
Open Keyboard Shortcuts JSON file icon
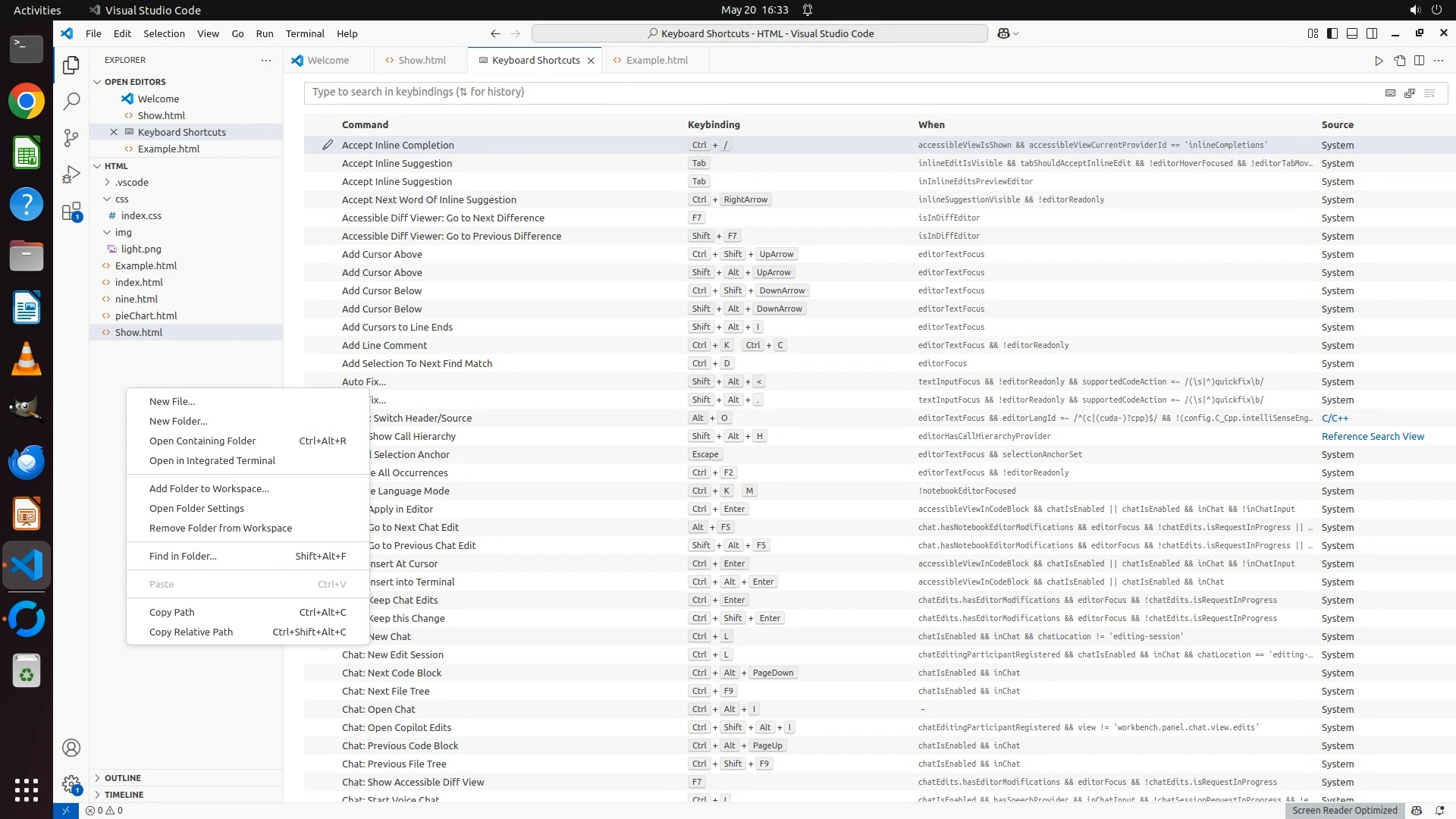pos(1399,61)
